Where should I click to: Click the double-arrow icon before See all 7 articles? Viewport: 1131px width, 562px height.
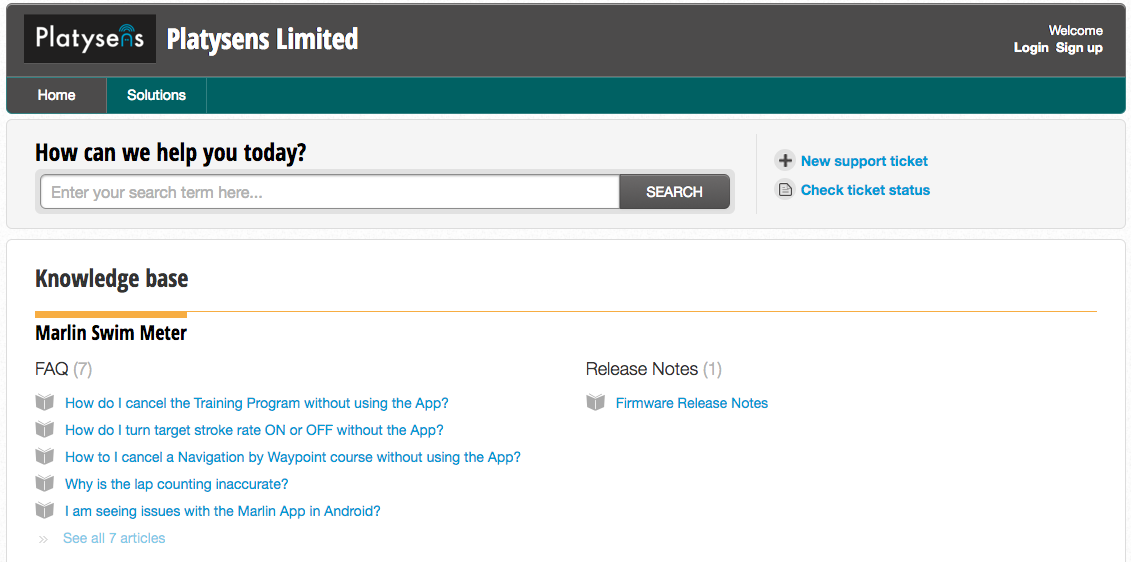click(x=43, y=539)
